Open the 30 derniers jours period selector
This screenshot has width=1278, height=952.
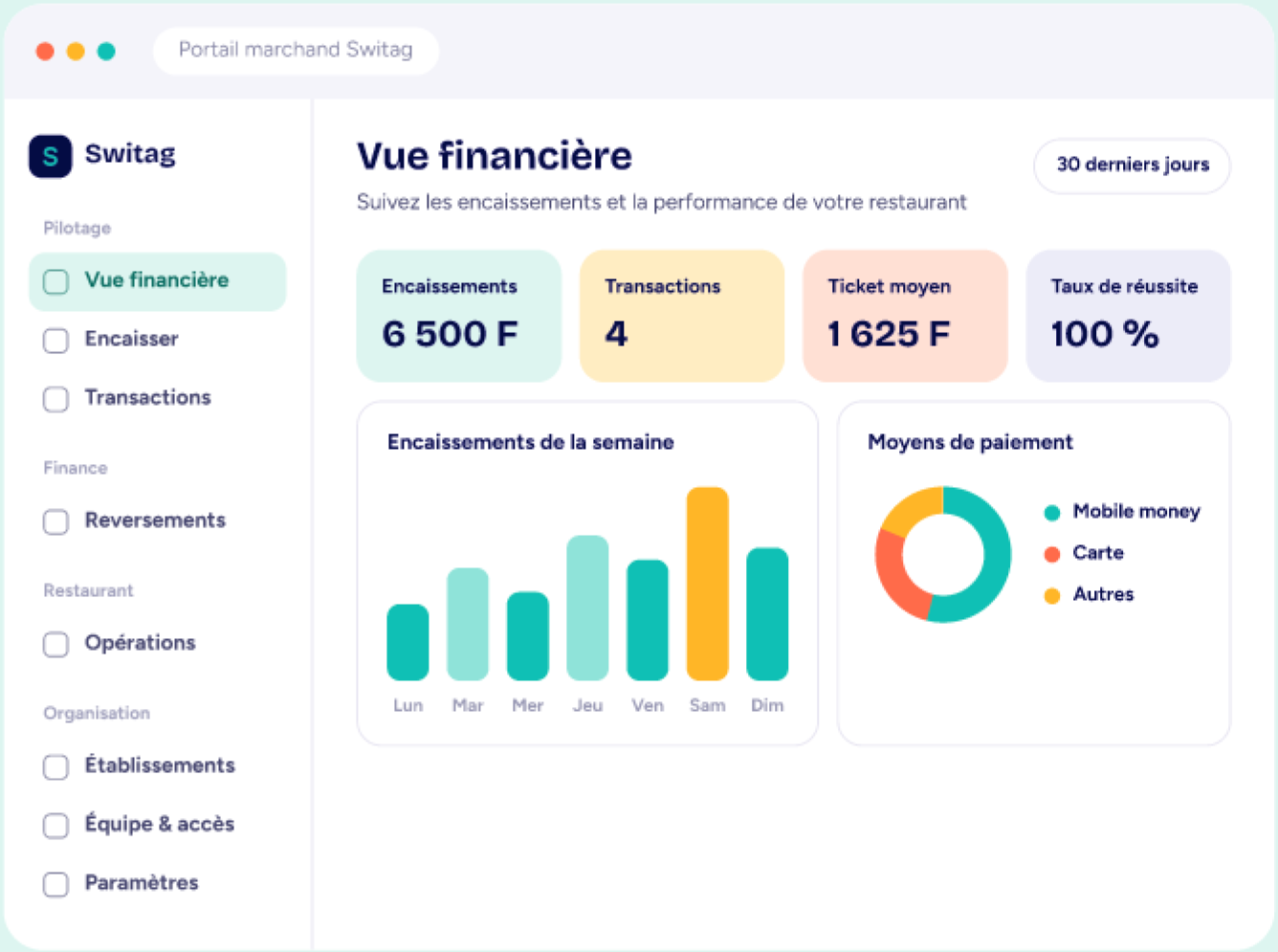[x=1133, y=166]
